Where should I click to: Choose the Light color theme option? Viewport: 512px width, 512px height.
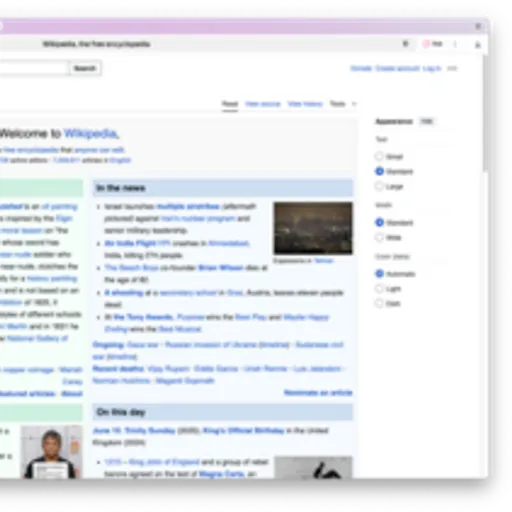[379, 289]
